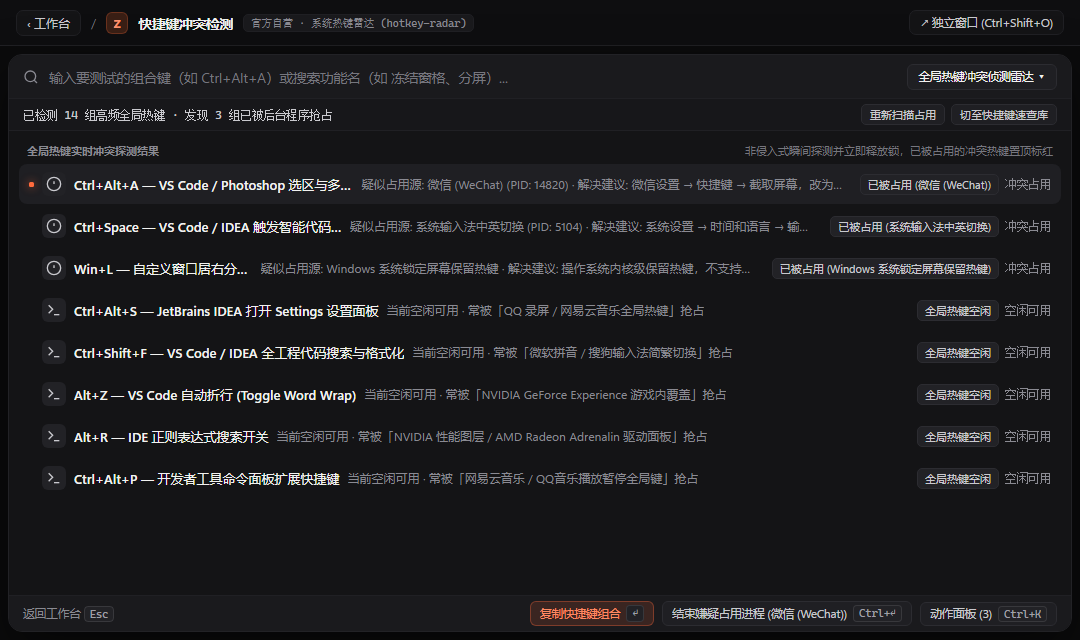Viewport: 1080px width, 640px height.
Task: Select Ctrl+Alt+S — JetBrains IDEA Settings row title
Action: click(x=226, y=311)
